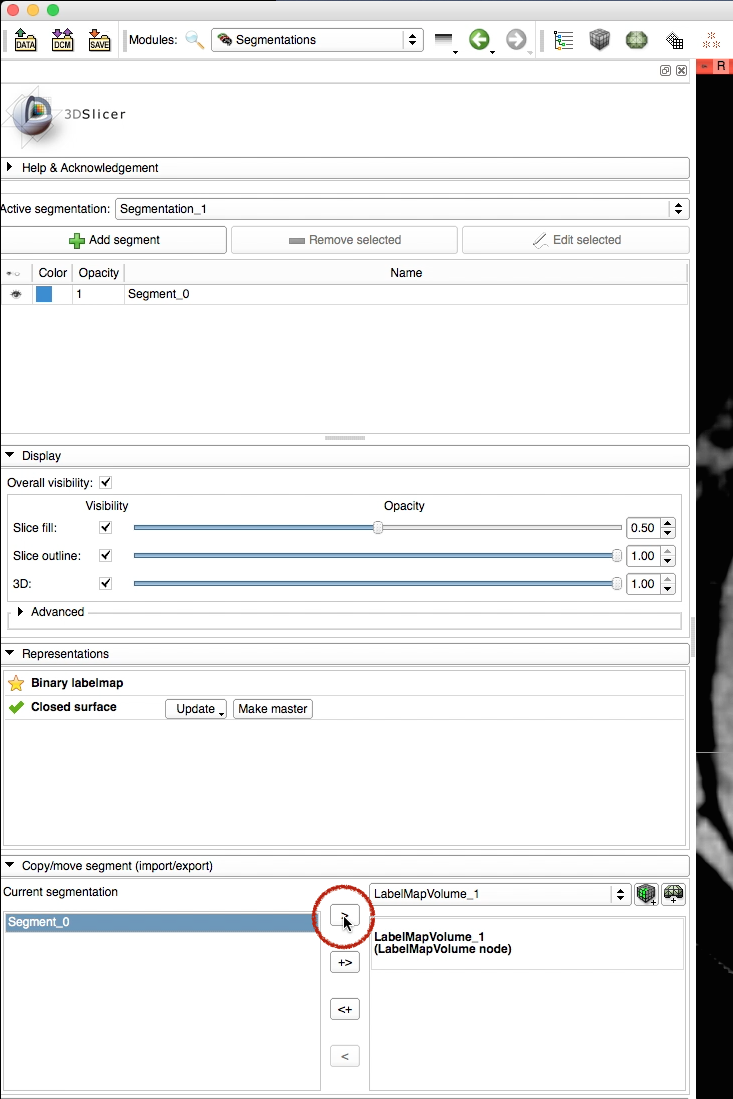The height and width of the screenshot is (1099, 733).
Task: Click Remove selected button
Action: 344,240
